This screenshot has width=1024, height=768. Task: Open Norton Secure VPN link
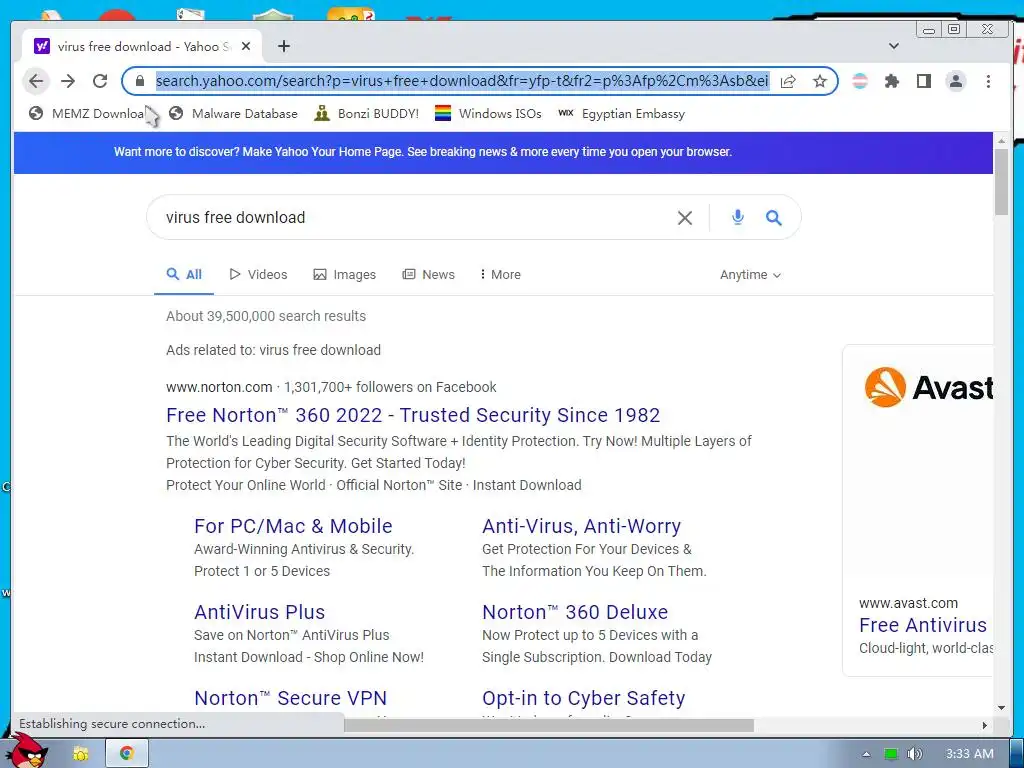290,698
